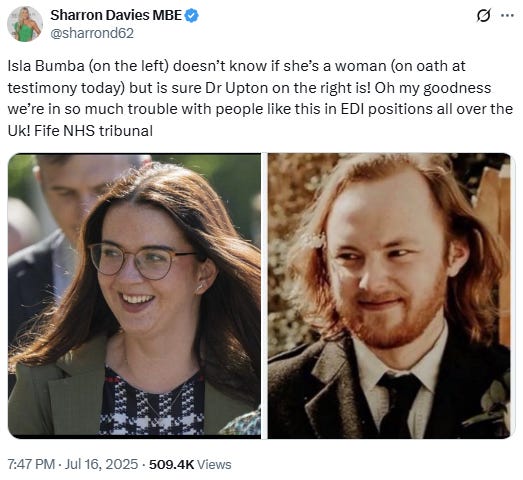Click the Views label
This screenshot has width=523, height=480.
pyautogui.click(x=214, y=464)
